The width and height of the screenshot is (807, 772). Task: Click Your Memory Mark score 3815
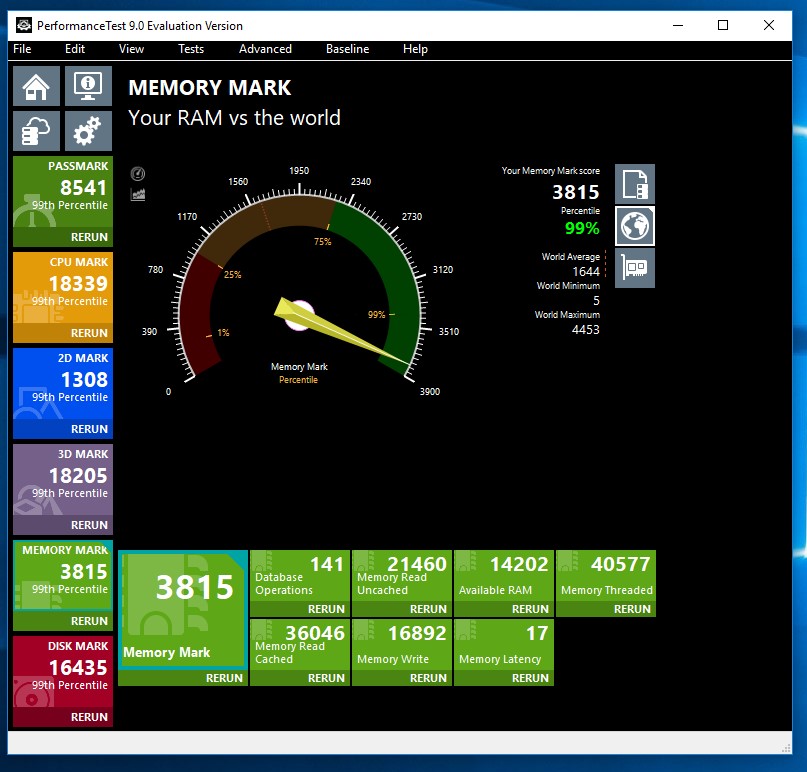(576, 192)
